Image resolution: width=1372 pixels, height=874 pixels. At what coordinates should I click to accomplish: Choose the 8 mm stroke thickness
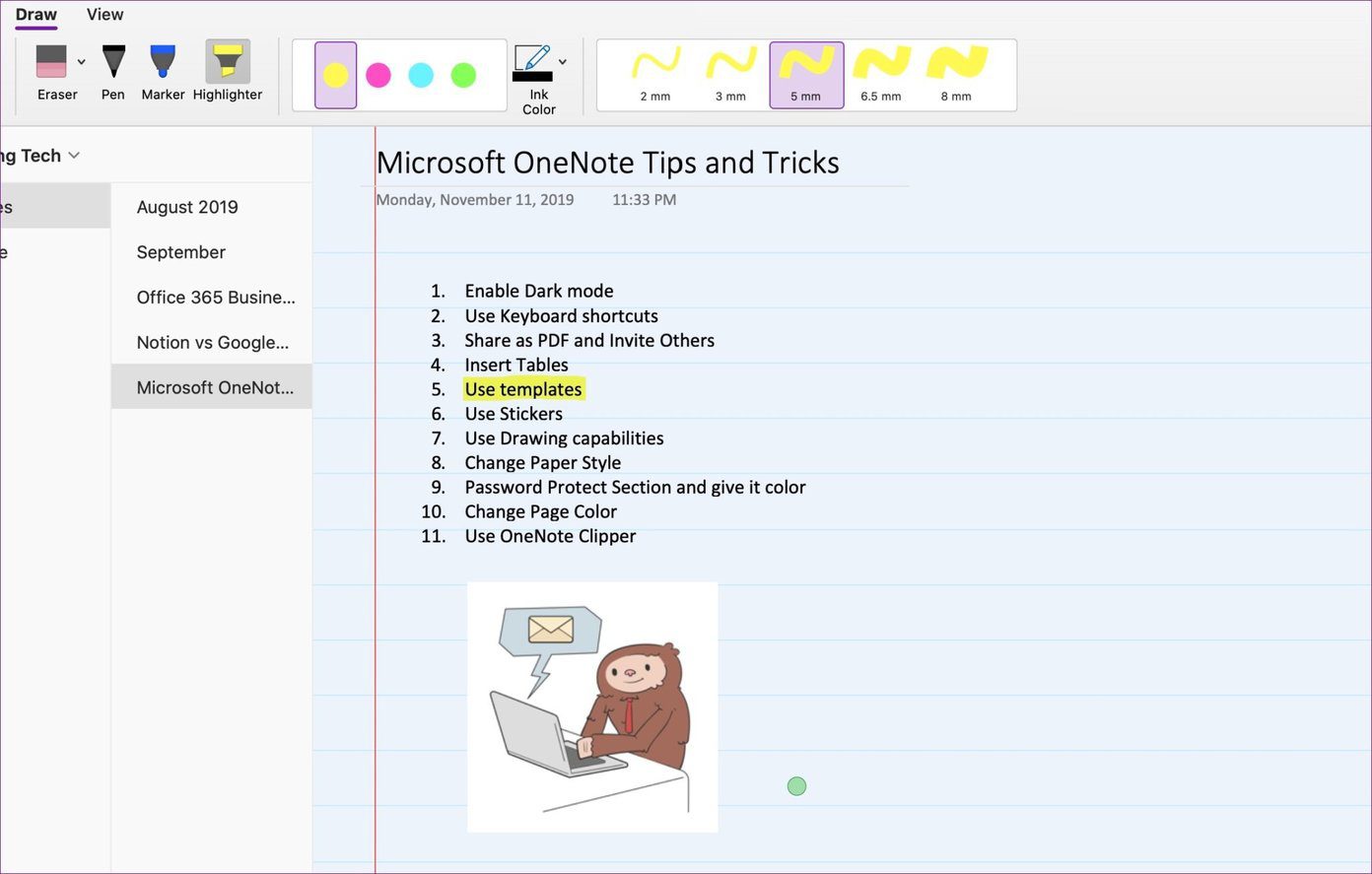[956, 75]
